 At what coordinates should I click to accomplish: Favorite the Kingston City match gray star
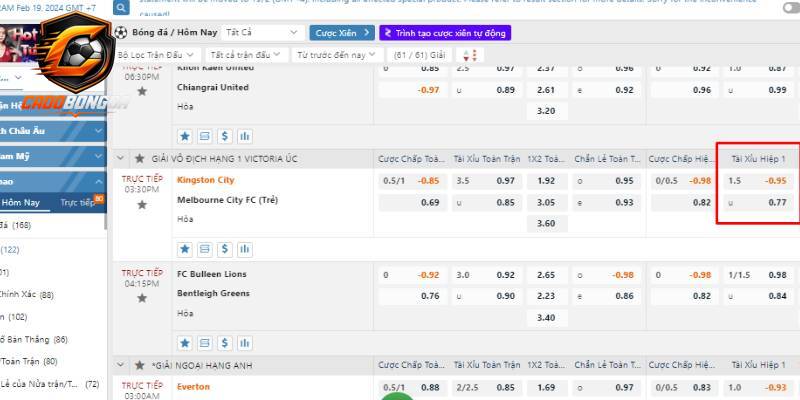click(x=142, y=205)
